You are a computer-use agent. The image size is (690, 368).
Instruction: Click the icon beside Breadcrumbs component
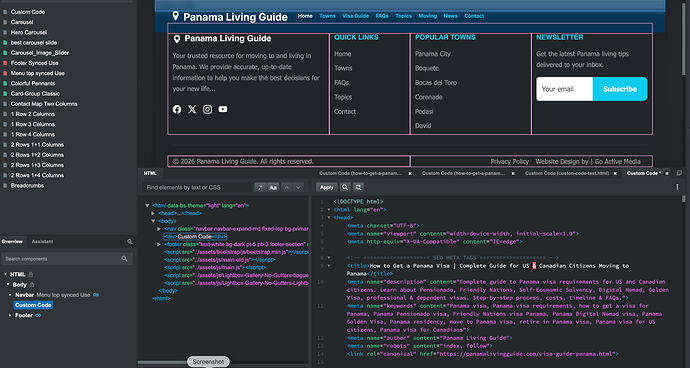5,186
